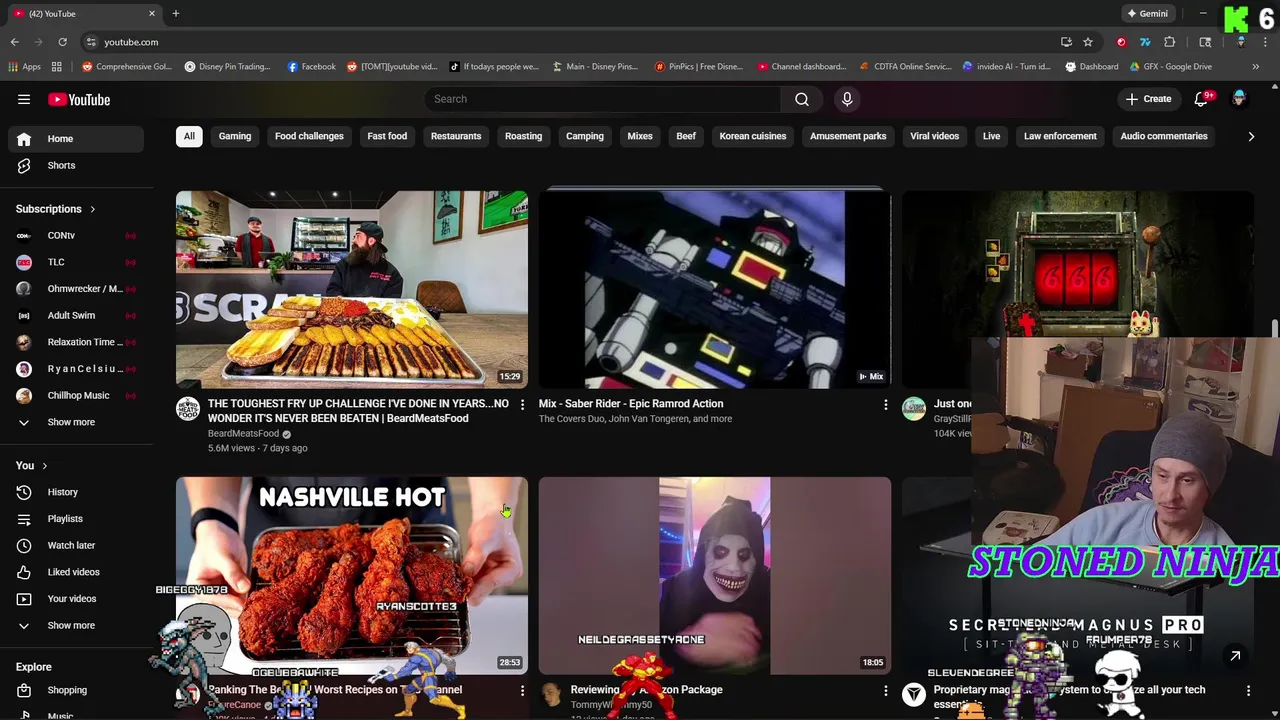
Task: Show more bookmarks chevron
Action: tap(1256, 67)
